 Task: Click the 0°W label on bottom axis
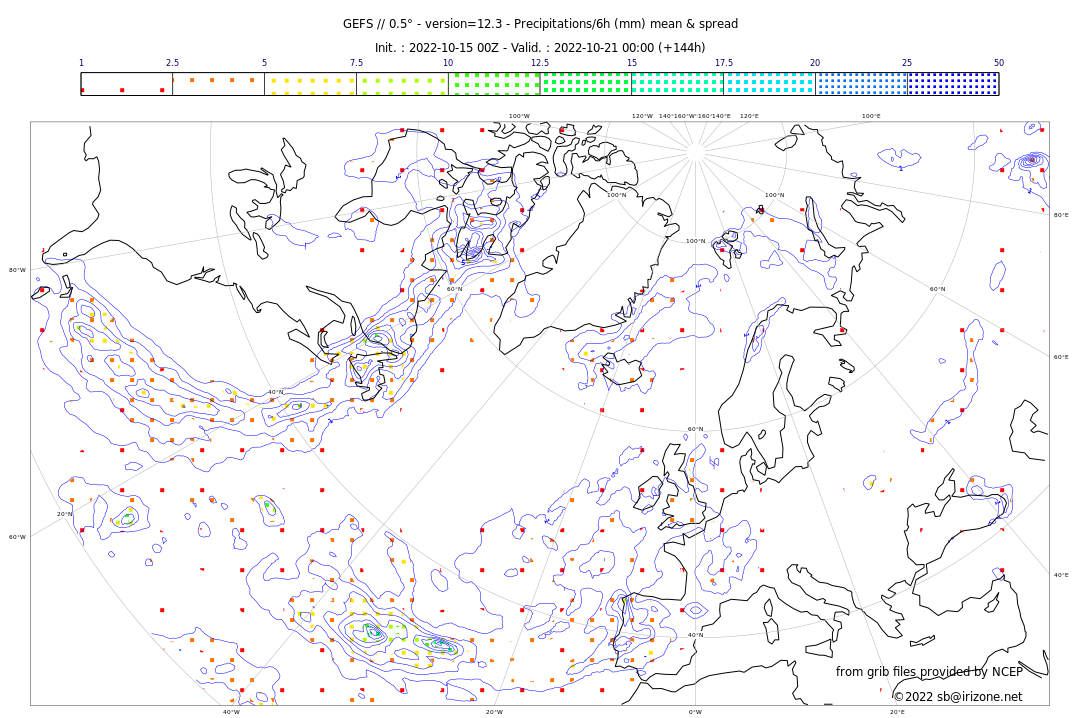click(x=696, y=712)
